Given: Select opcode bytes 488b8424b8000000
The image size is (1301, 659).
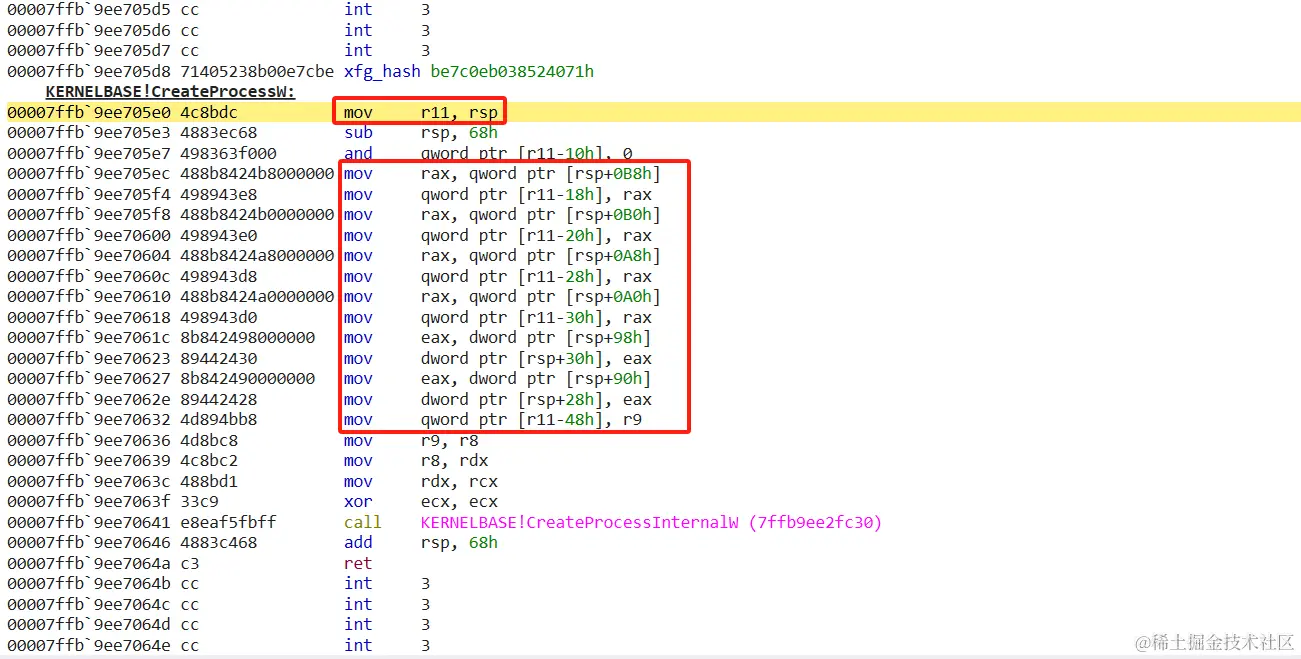Looking at the screenshot, I should [257, 174].
